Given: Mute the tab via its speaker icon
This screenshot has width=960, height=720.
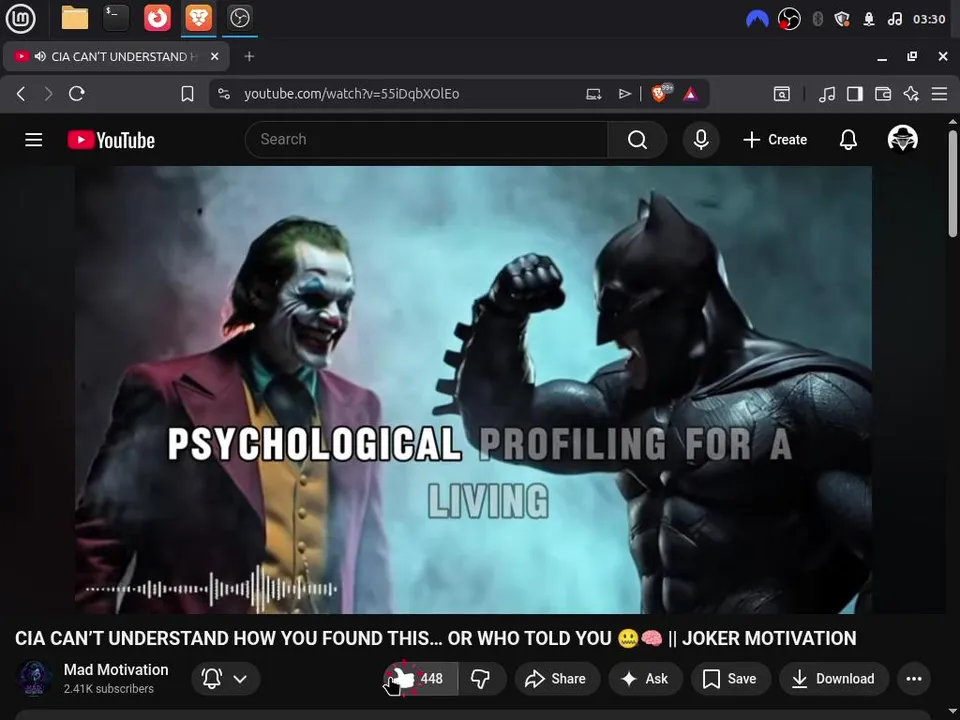Looking at the screenshot, I should click(40, 56).
